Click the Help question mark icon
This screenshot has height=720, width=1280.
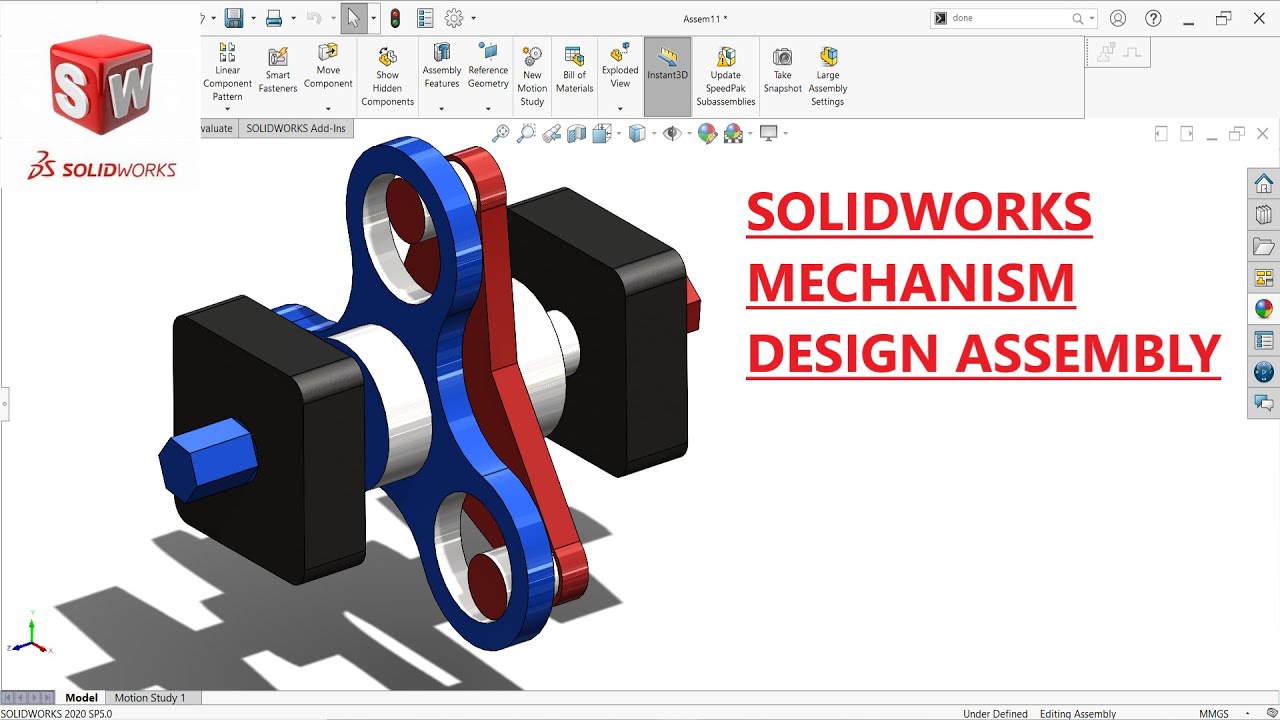[1153, 18]
